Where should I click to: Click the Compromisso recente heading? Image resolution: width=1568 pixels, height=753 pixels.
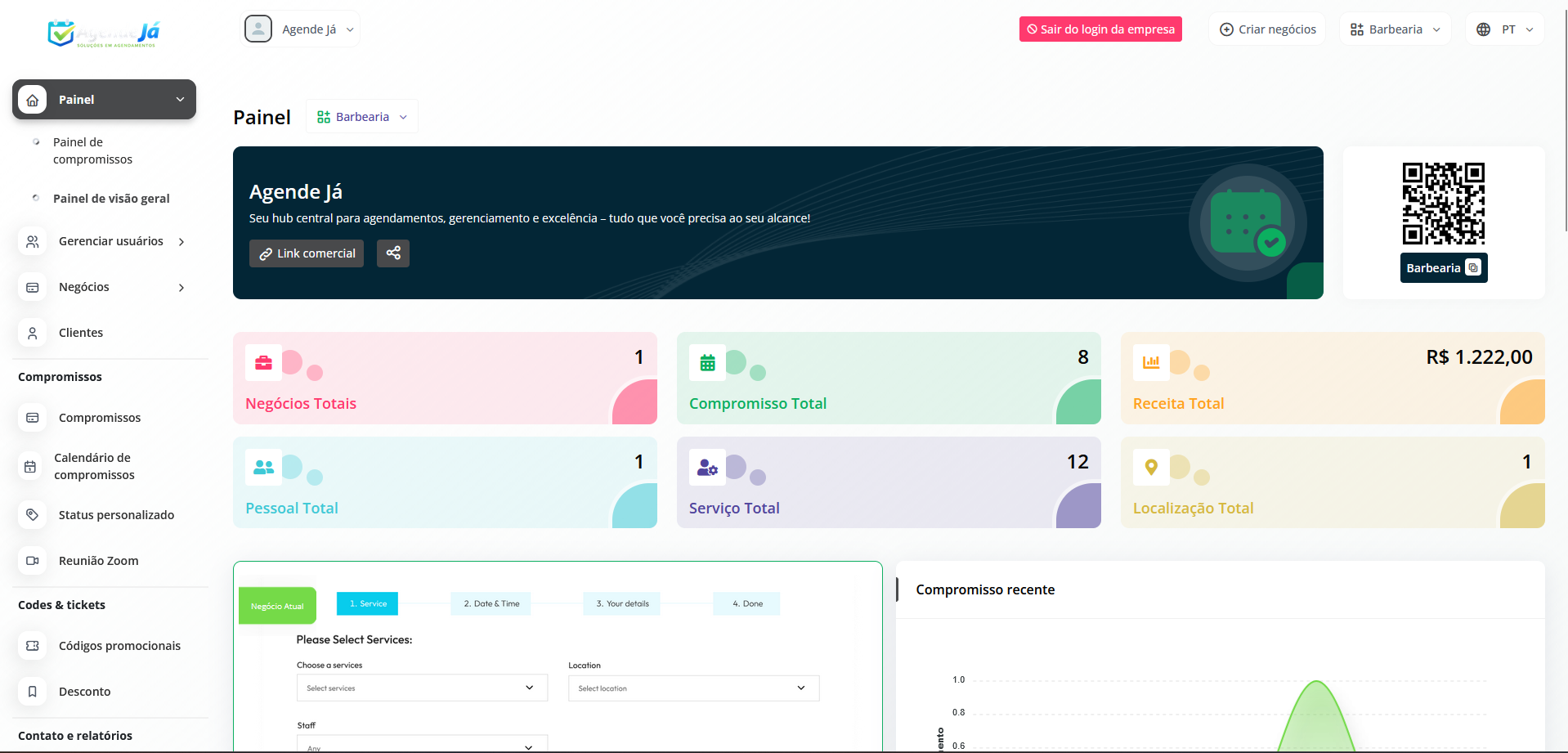pyautogui.click(x=985, y=589)
